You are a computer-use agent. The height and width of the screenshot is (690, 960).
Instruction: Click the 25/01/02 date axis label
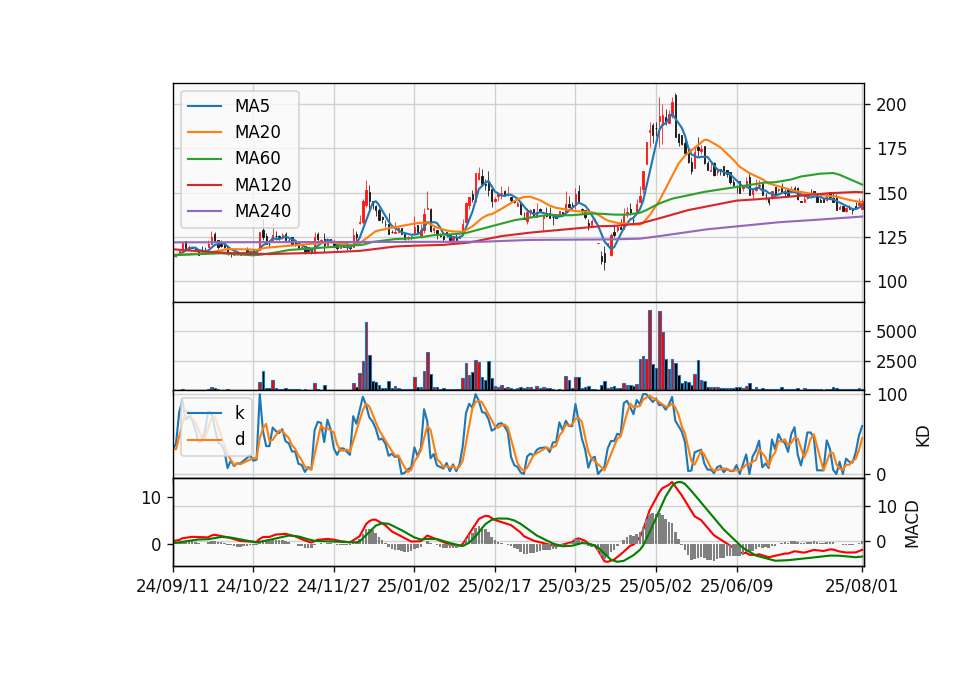pos(414,586)
